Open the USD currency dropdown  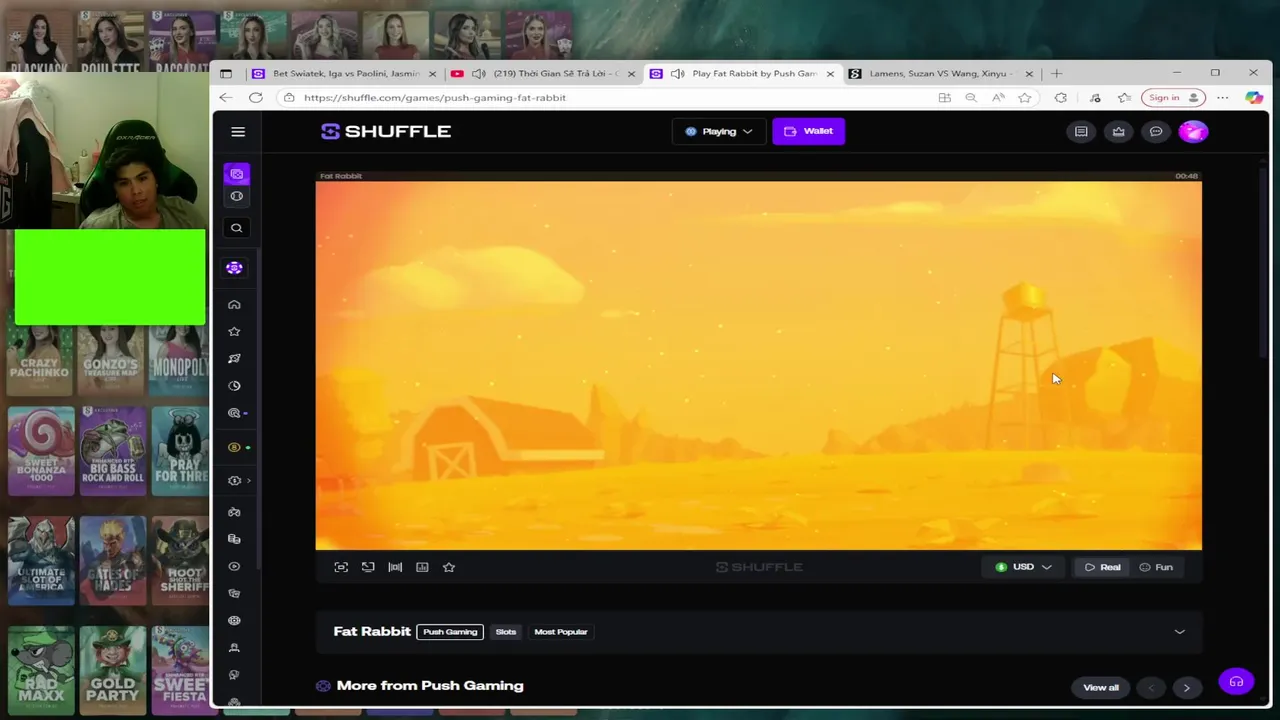tap(1023, 567)
